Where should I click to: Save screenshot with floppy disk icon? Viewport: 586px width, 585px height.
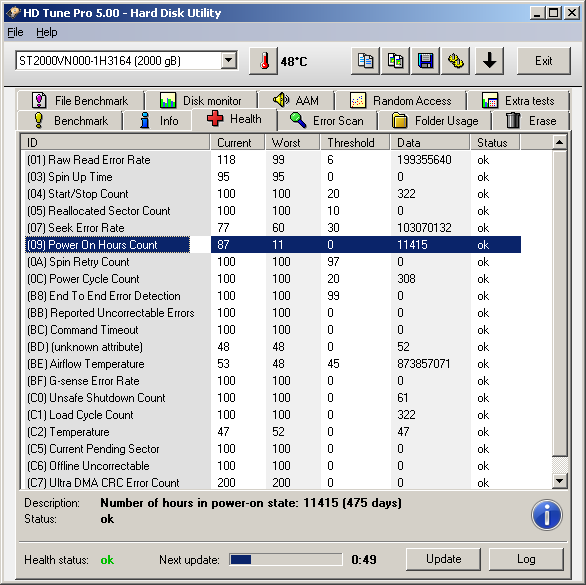[x=425, y=61]
